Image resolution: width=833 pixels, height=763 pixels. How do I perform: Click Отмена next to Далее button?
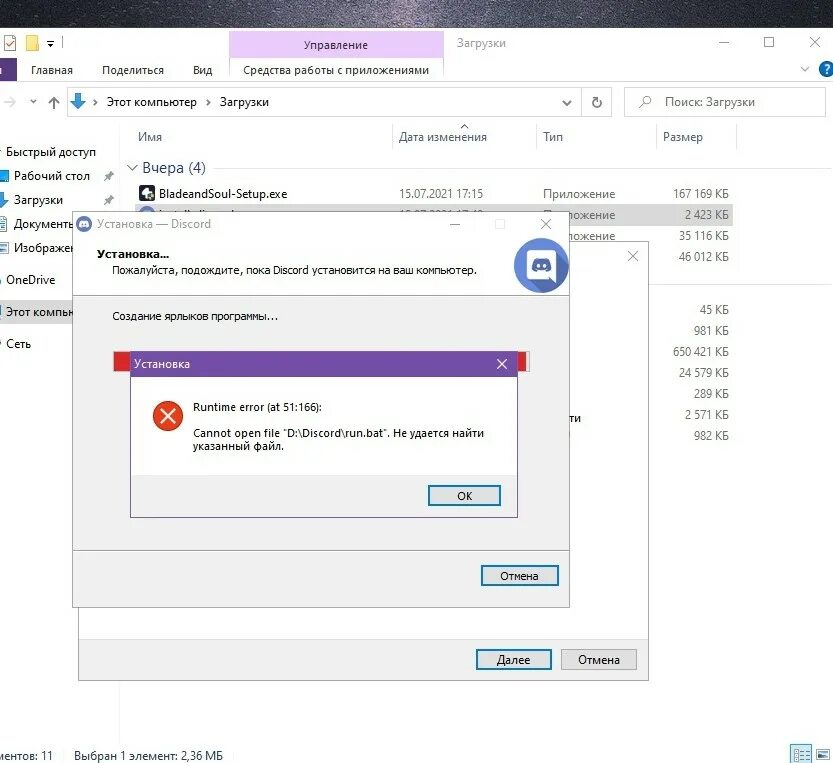click(x=599, y=659)
